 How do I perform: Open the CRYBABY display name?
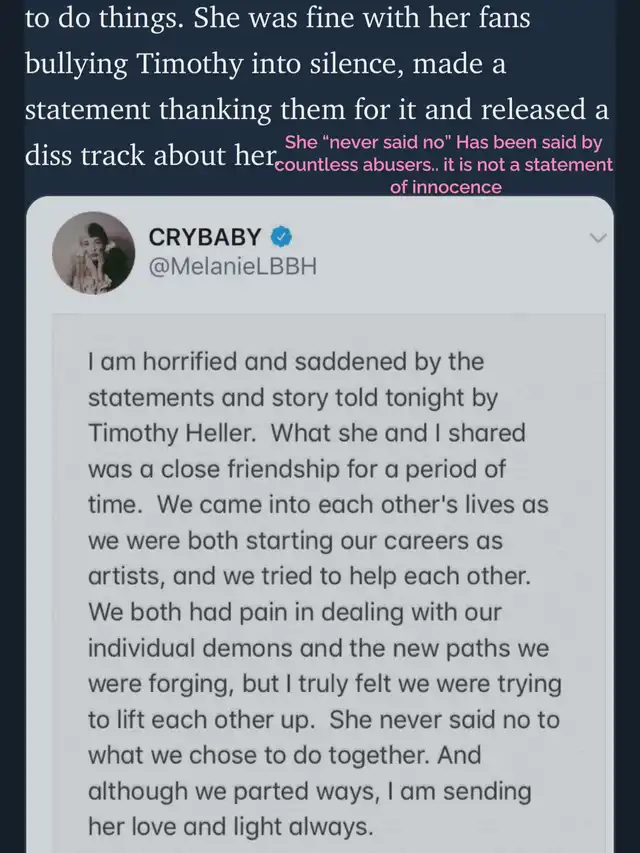pos(205,237)
